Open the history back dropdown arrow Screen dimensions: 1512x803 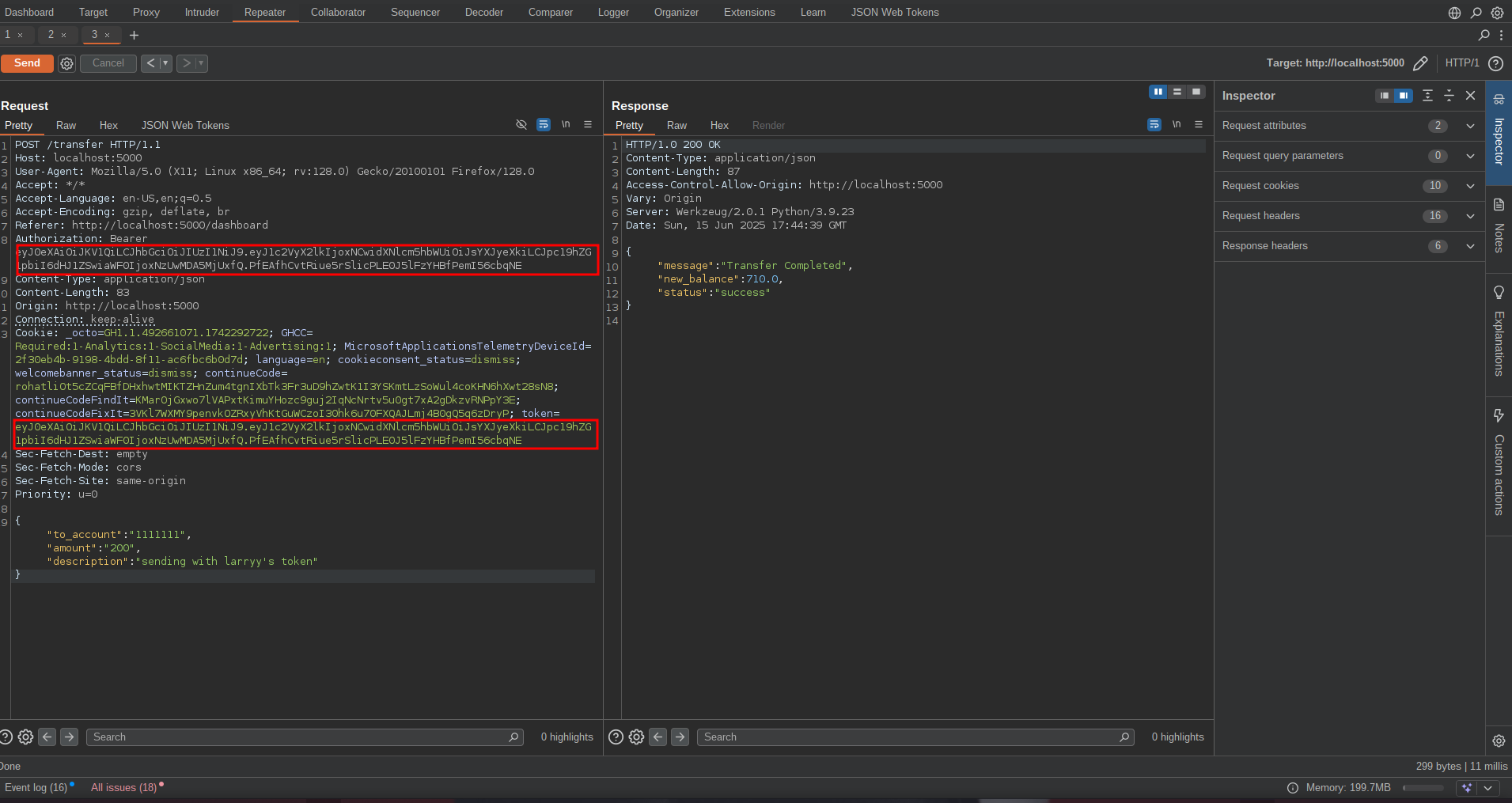coord(166,63)
